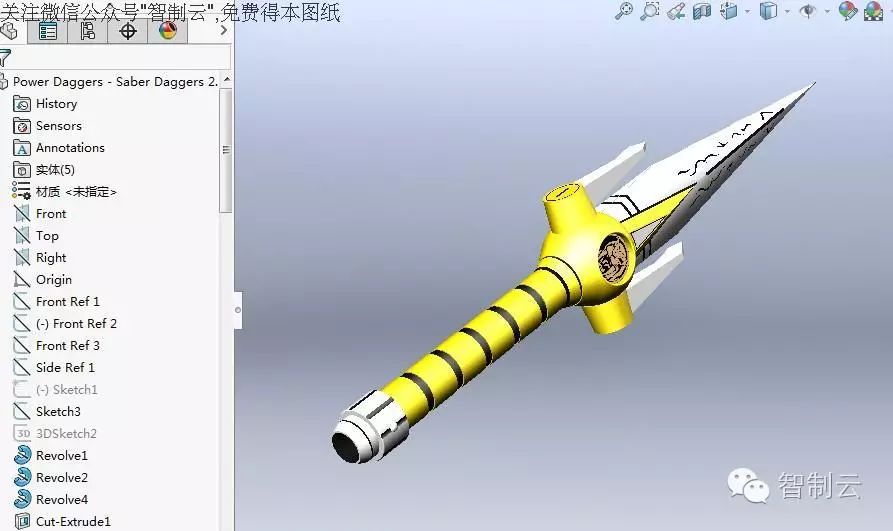Click the 3DSketch2 icon
The width and height of the screenshot is (893, 531).
22,434
